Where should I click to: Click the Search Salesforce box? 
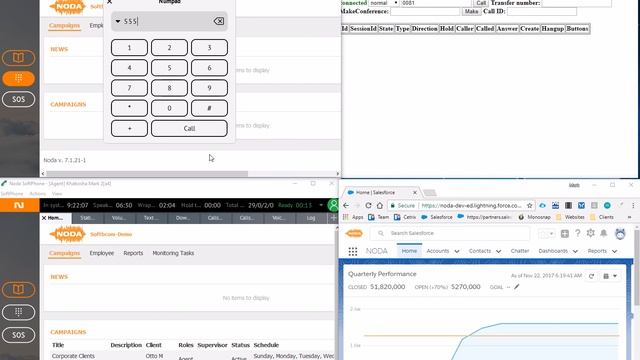click(x=450, y=233)
